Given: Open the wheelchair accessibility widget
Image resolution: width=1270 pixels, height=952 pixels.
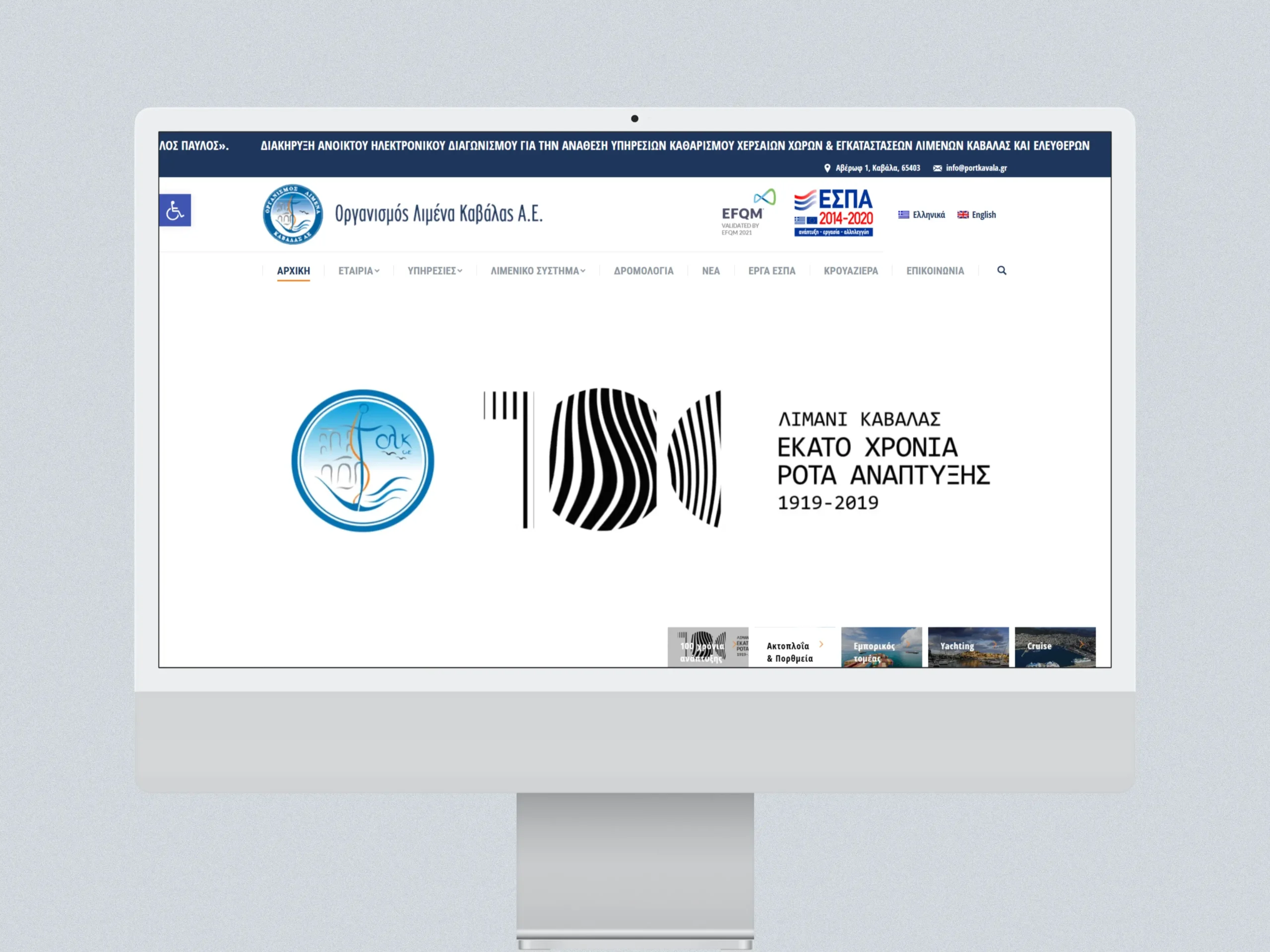Looking at the screenshot, I should coord(175,211).
